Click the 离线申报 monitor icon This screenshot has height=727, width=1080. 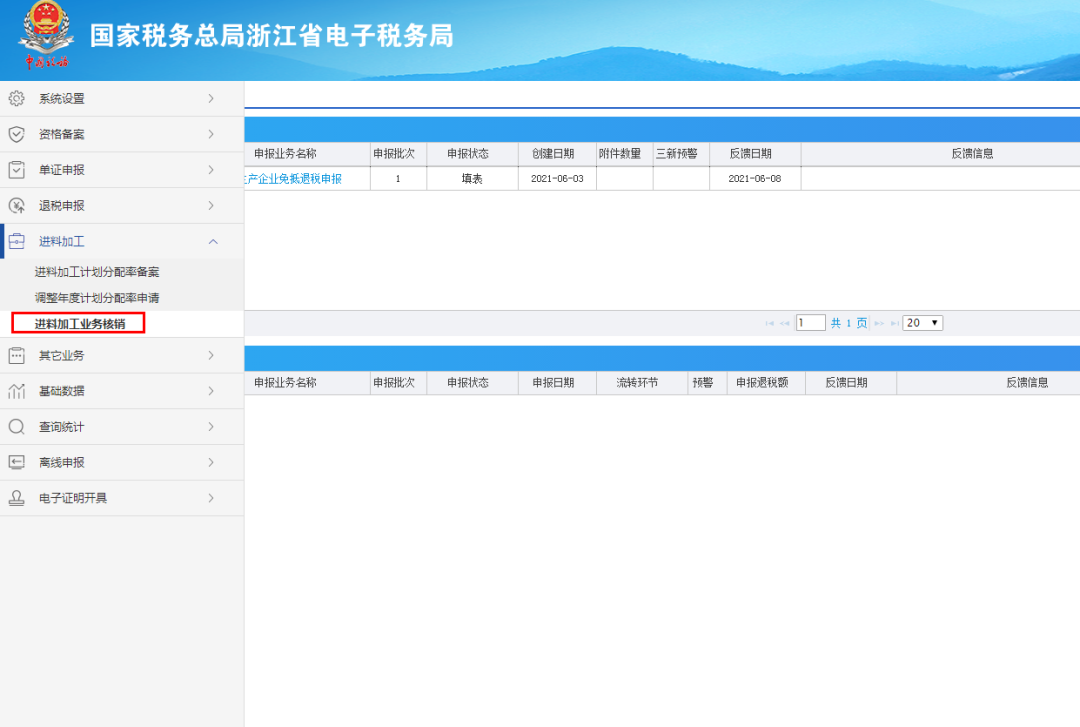(x=17, y=462)
